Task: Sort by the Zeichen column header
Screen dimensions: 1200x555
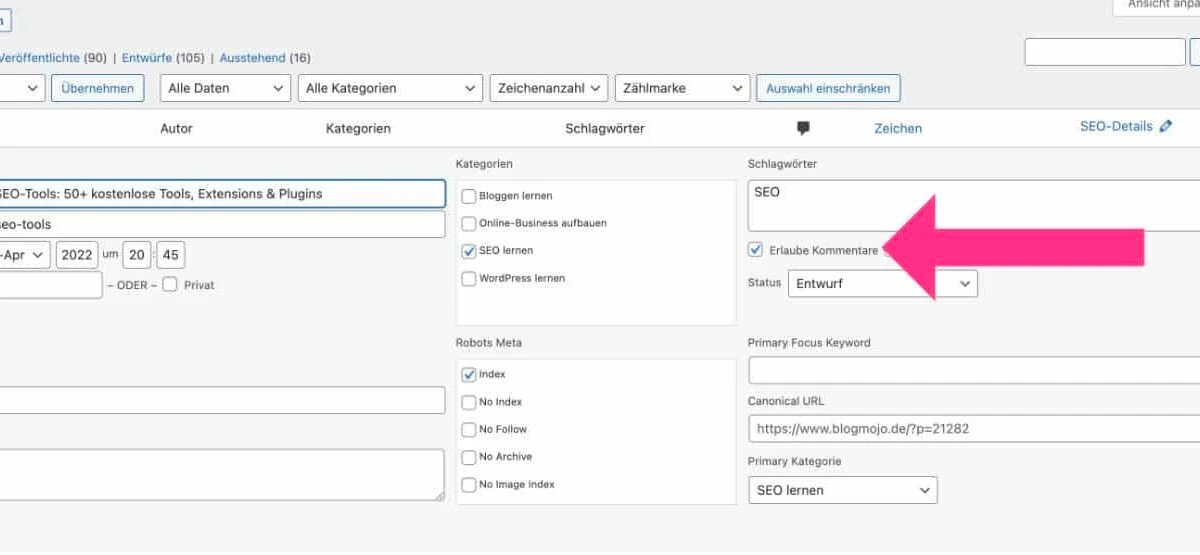Action: pyautogui.click(x=897, y=128)
